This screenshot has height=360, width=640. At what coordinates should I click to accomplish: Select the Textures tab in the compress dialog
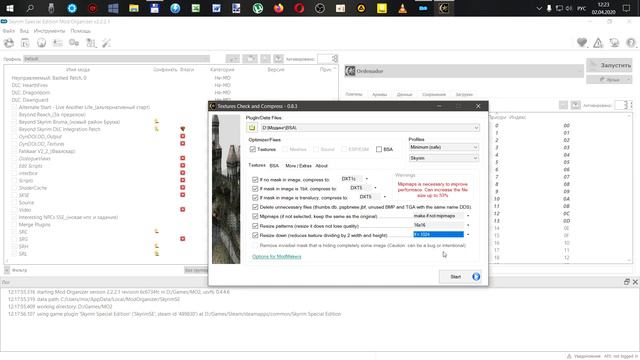tap(257, 165)
